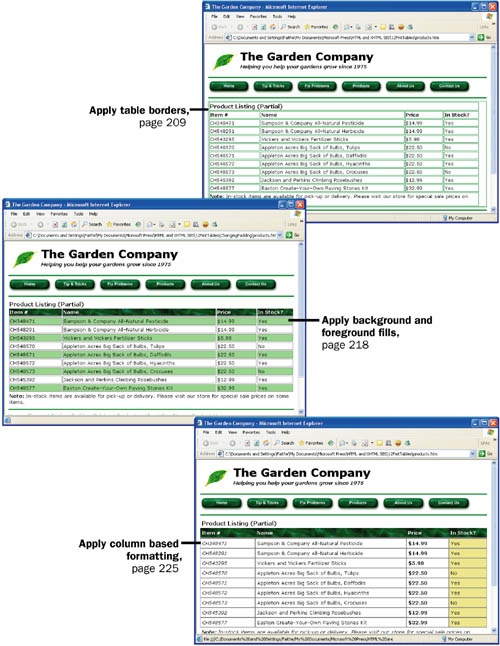Click leaf logo in top window page
500x646 pixels.
coord(224,61)
